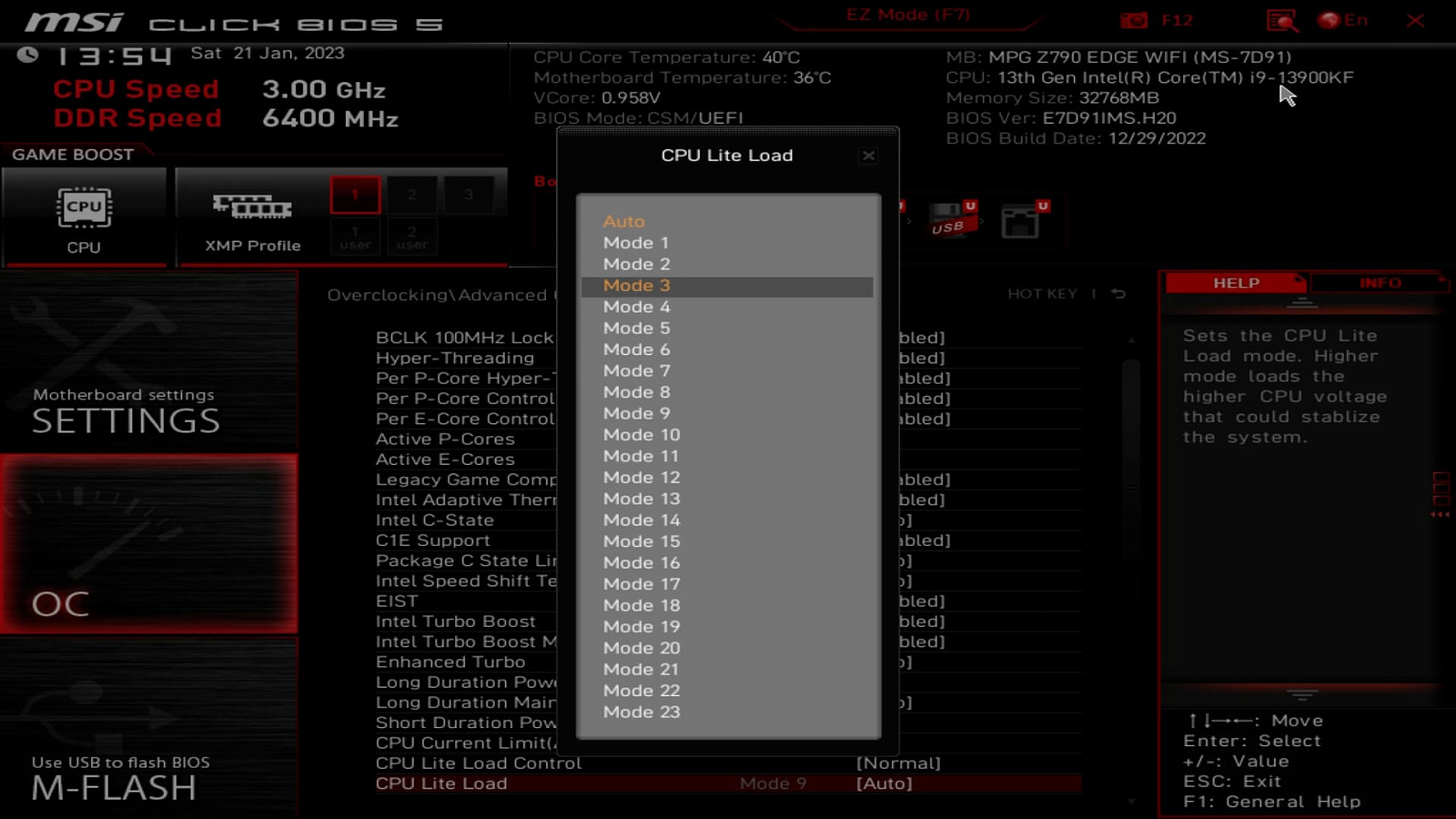
Task: Close the CPU Lite Load popup
Action: click(868, 156)
